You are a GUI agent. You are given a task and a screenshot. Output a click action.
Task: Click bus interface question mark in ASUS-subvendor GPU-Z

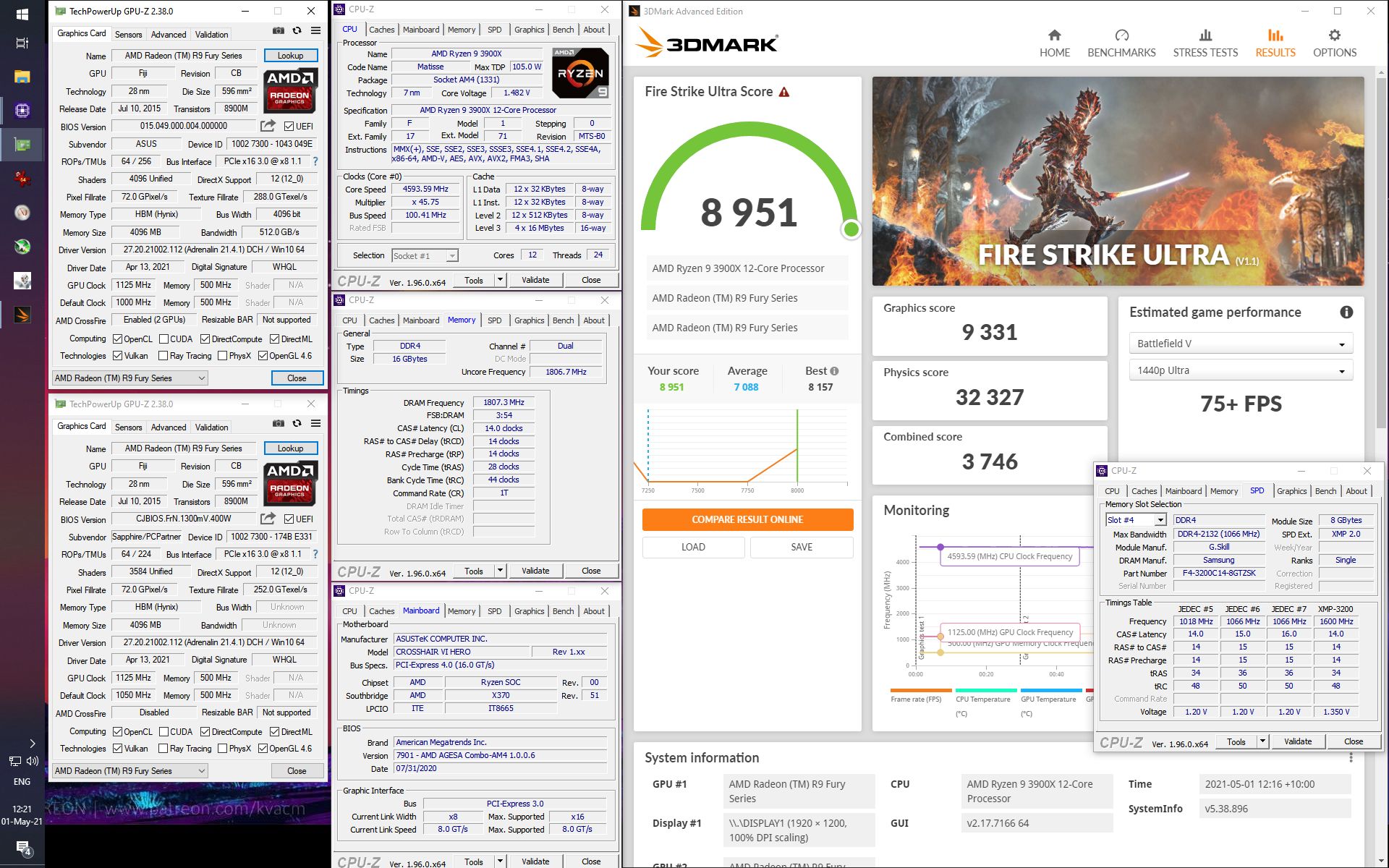click(x=315, y=161)
